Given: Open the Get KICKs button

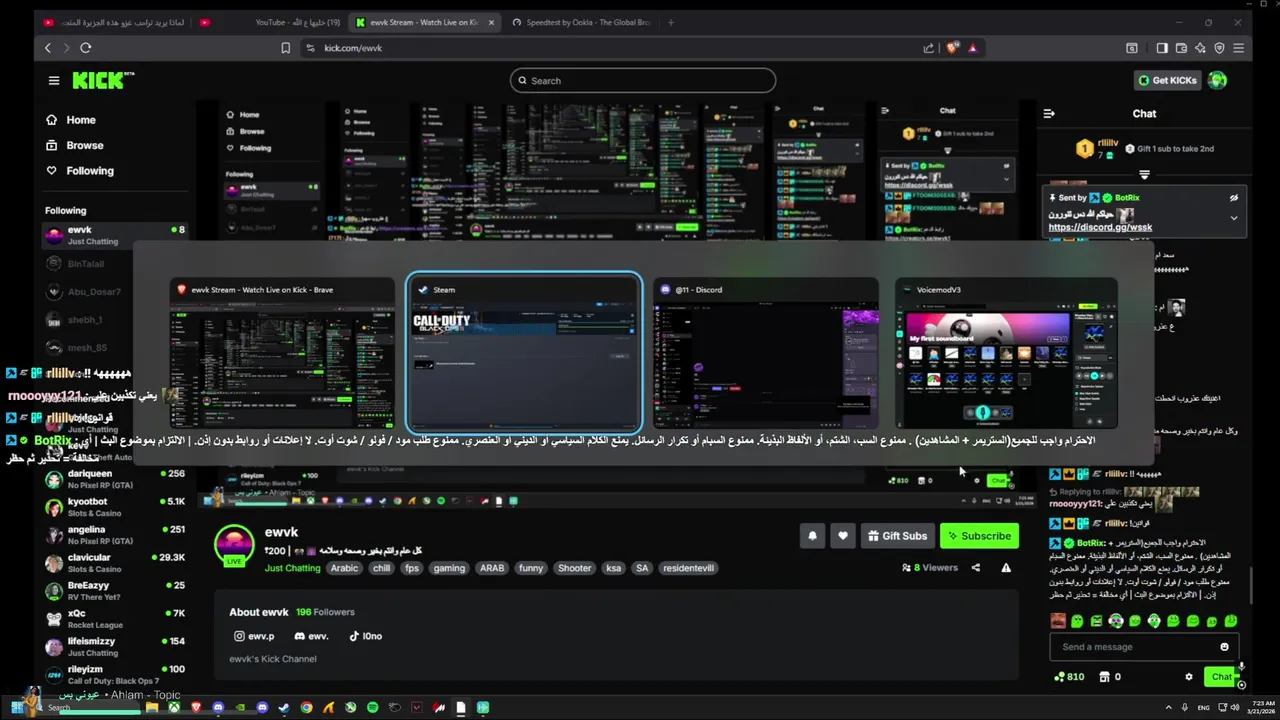Looking at the screenshot, I should (1167, 81).
